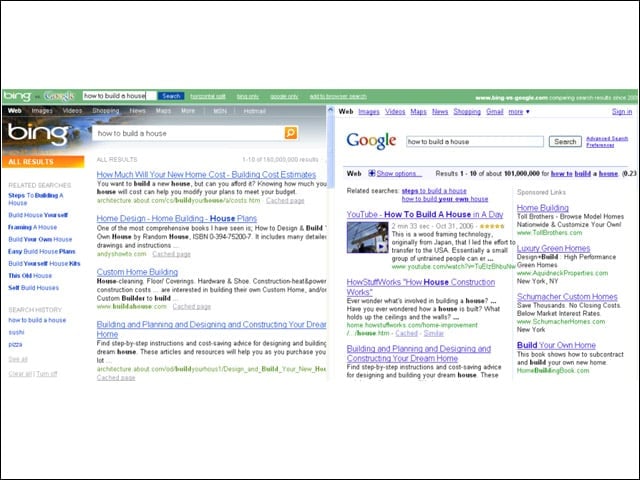Click the small Google logo in green bar
This screenshot has height=480, width=640.
pos(59,96)
